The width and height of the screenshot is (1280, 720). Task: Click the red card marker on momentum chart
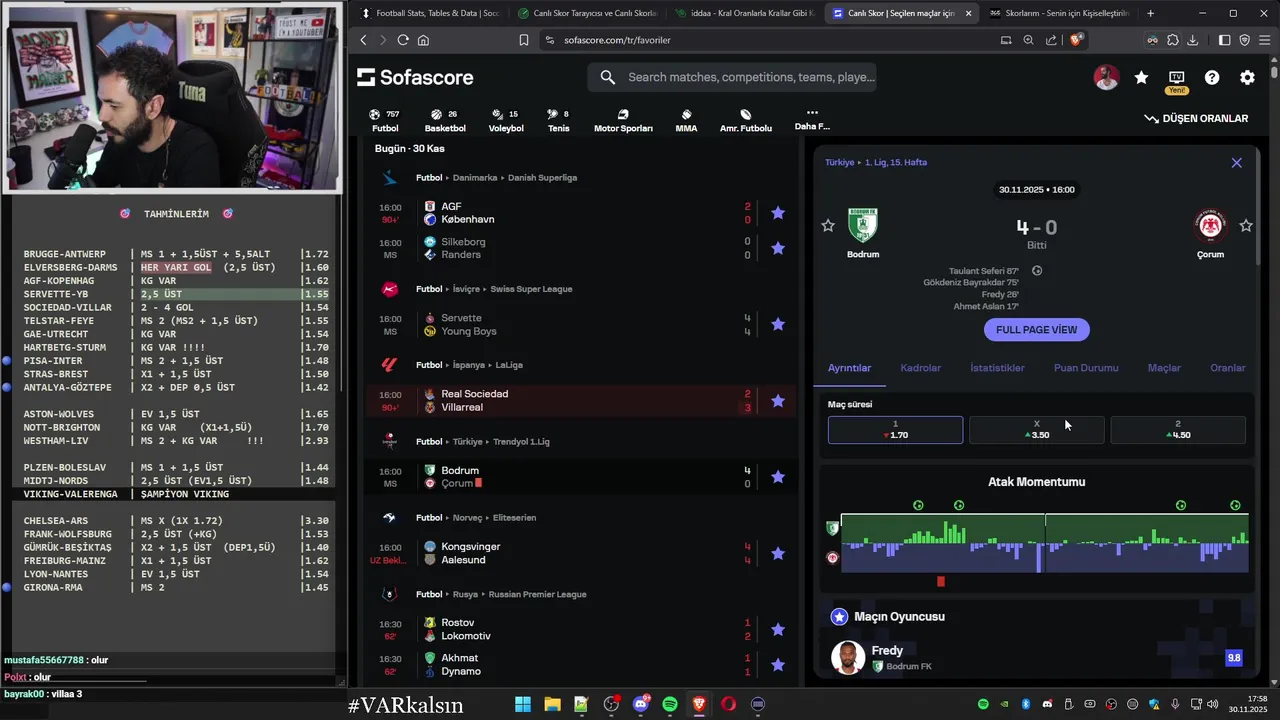941,581
